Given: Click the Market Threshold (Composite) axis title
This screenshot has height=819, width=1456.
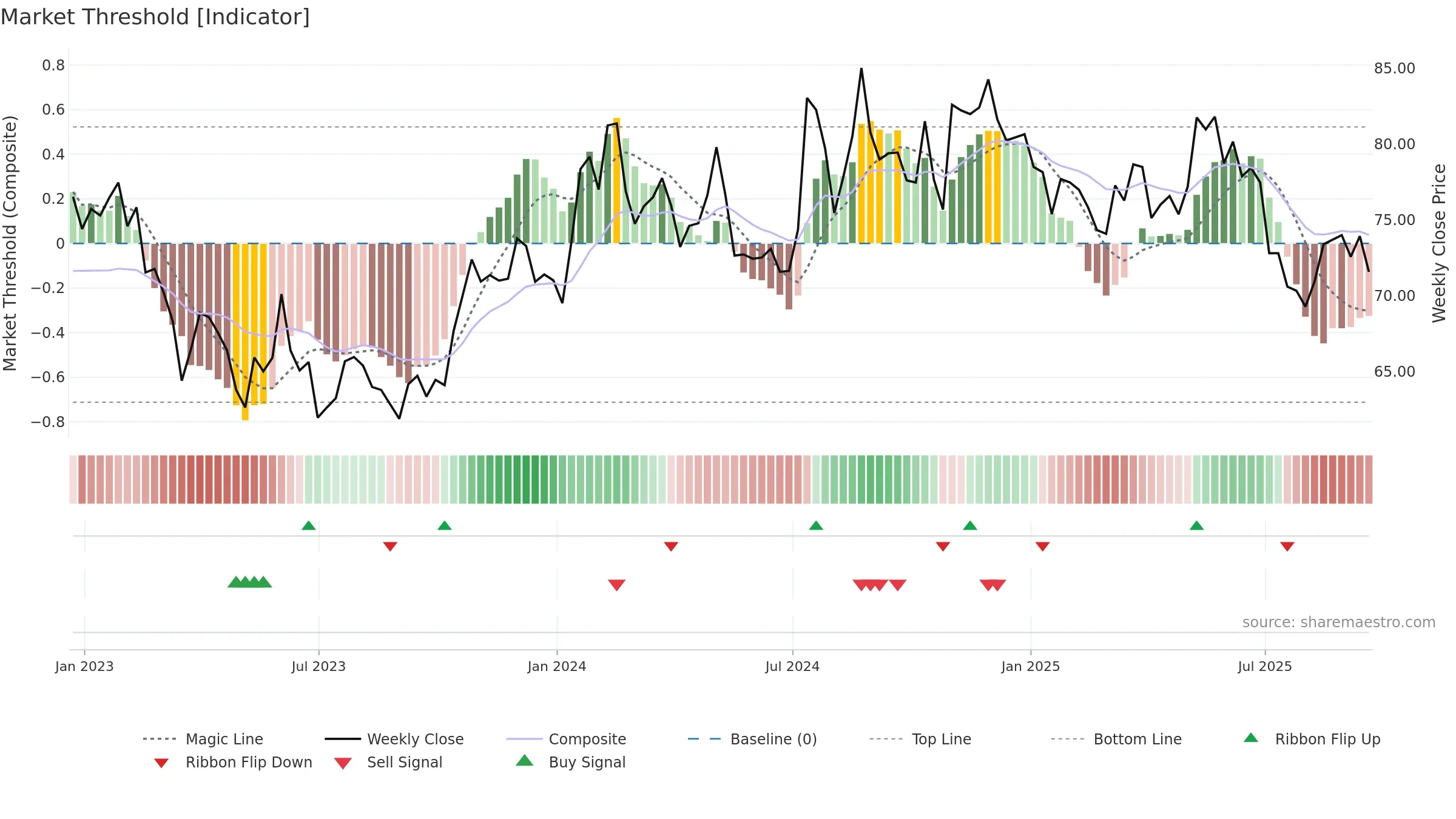Looking at the screenshot, I should coord(10,243).
